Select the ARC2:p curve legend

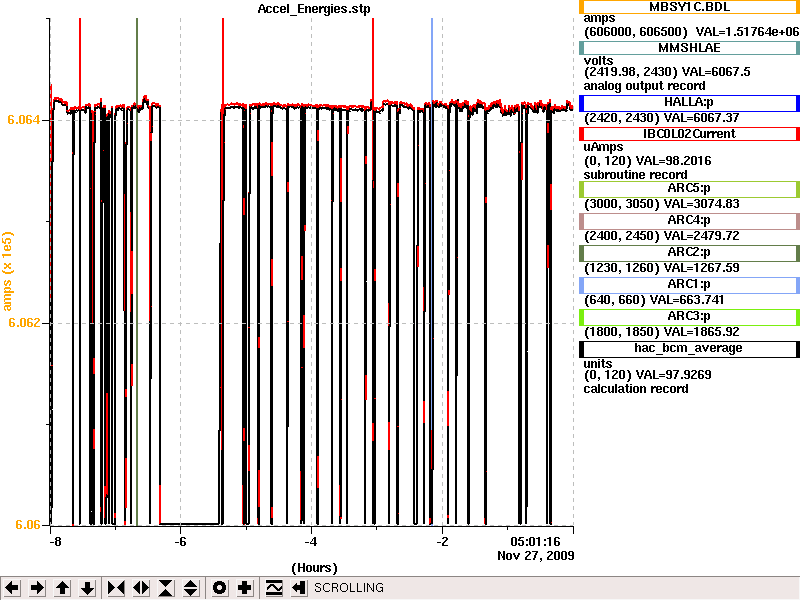coord(689,253)
